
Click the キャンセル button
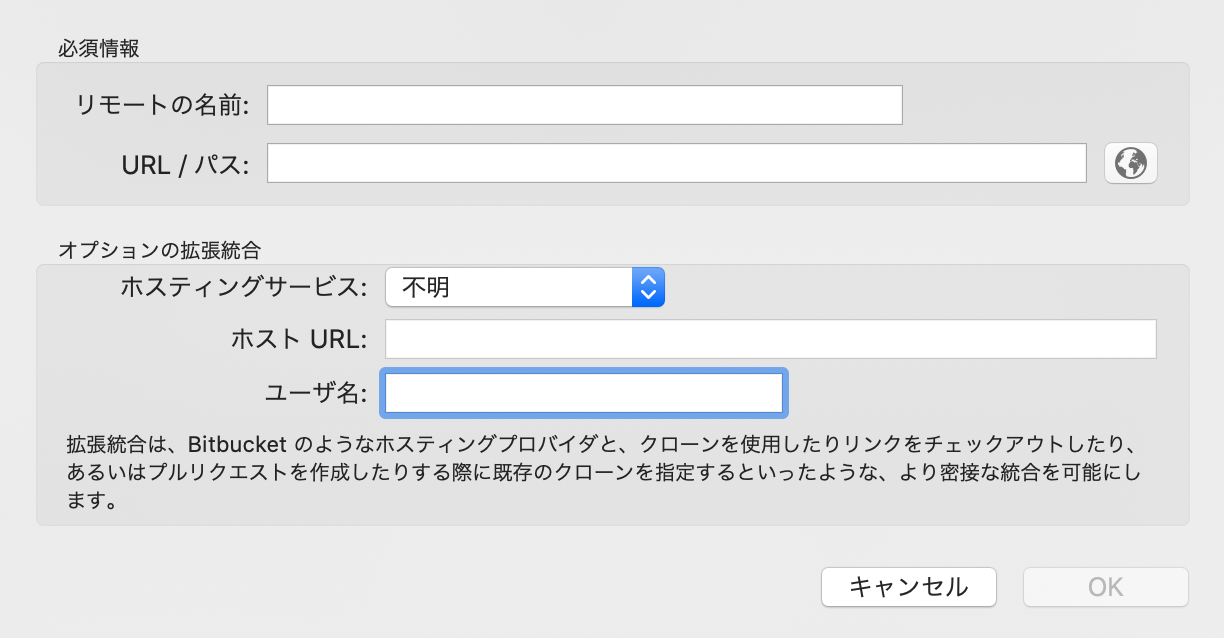909,587
